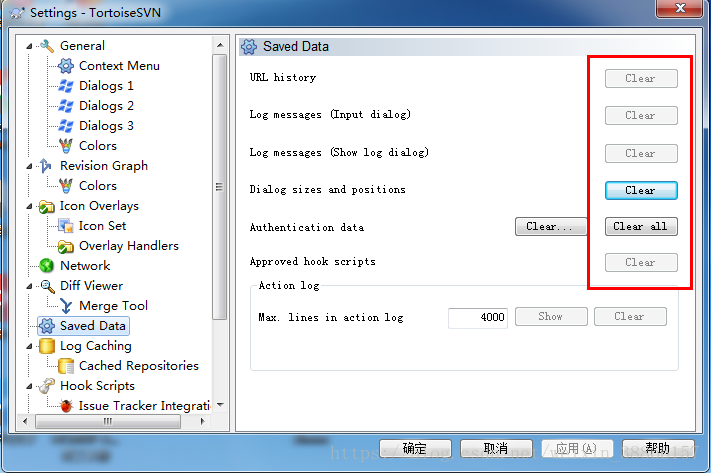This screenshot has width=711, height=473.
Task: Click the Overlay Handlers folder icon
Action: click(66, 246)
